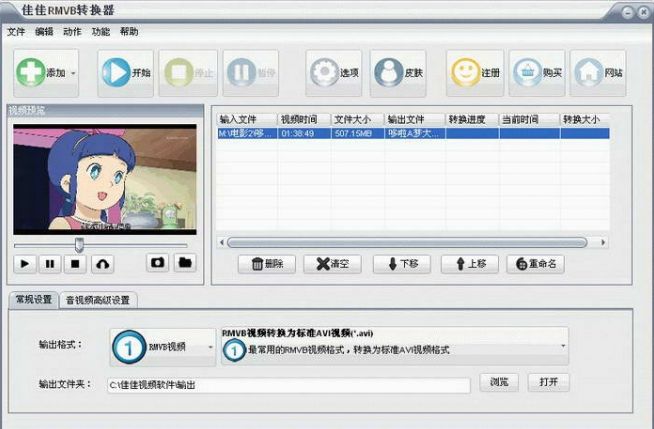Open the dropdown arrow beside 添加
This screenshot has width=654, height=429.
point(73,73)
